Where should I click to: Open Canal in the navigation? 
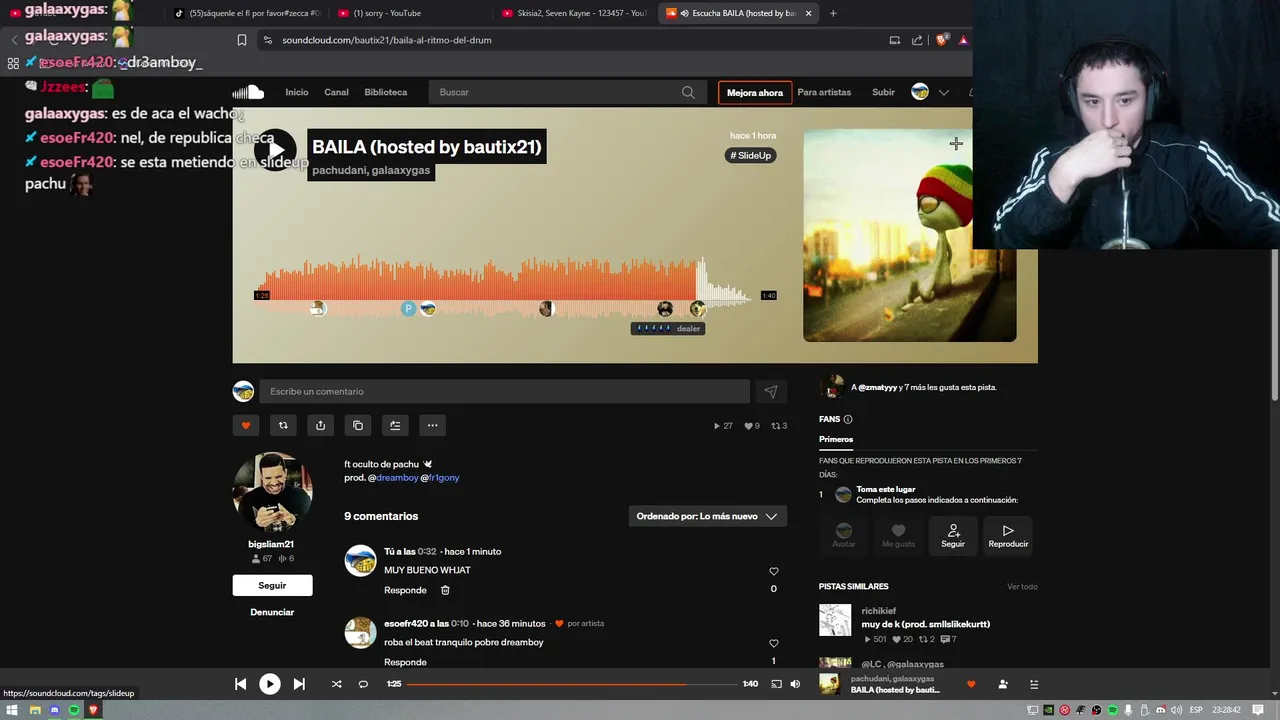[336, 92]
